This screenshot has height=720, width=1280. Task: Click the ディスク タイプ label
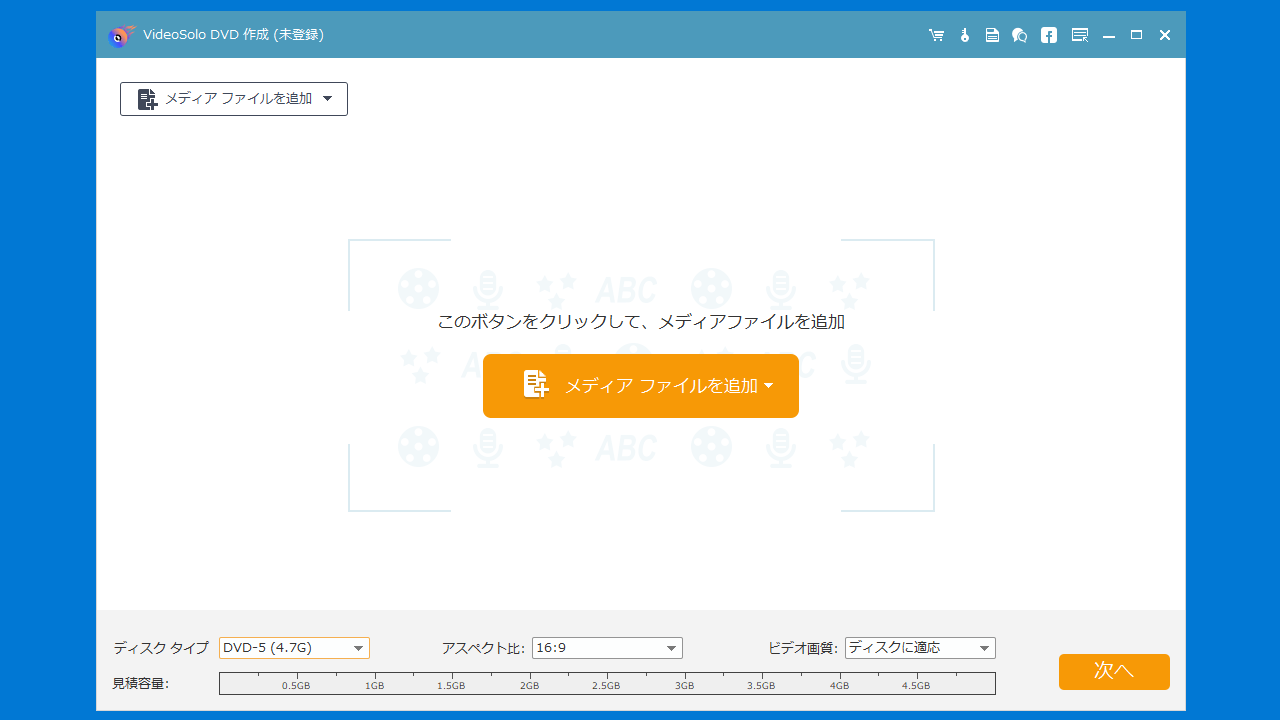(161, 648)
